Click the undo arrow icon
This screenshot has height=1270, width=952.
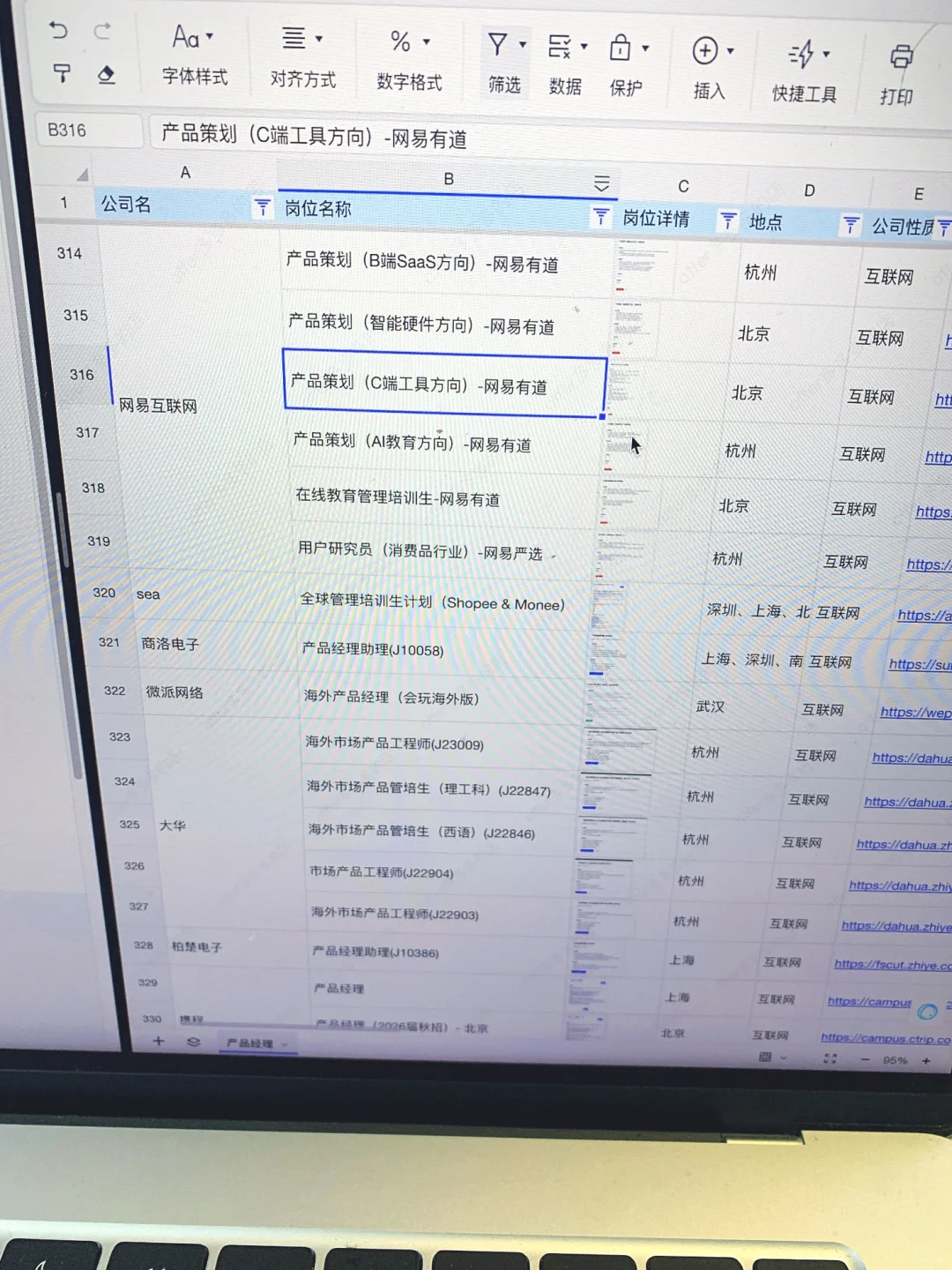coord(58,31)
